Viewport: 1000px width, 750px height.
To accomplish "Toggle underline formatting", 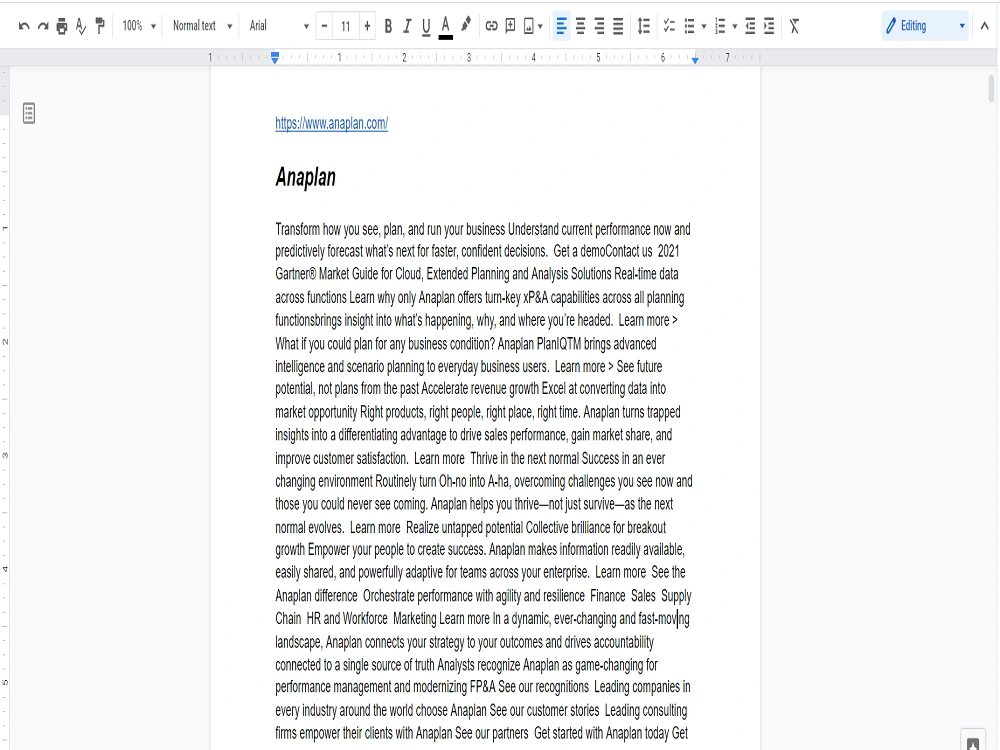I will coord(426,26).
